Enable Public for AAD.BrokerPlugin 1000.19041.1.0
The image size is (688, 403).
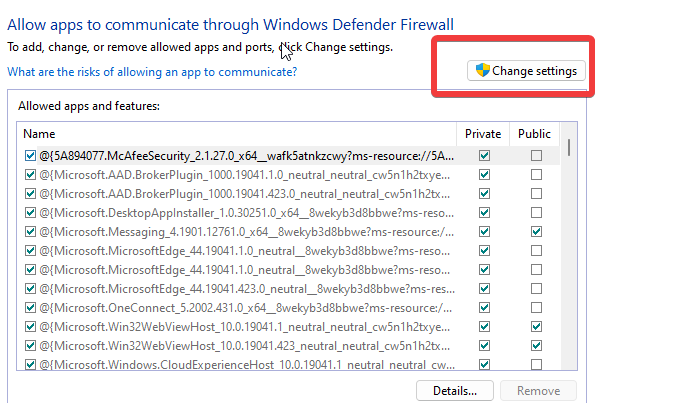click(536, 175)
